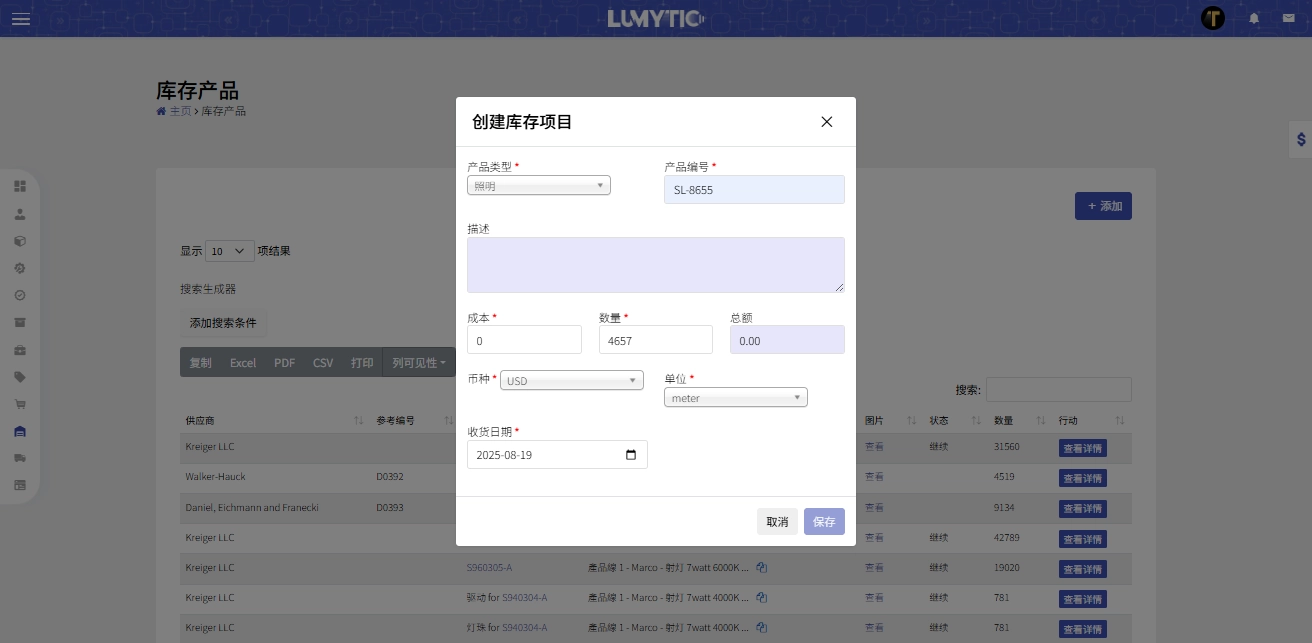Click the hamburger menu icon top left
Viewport: 1312px width, 643px height.
21,19
